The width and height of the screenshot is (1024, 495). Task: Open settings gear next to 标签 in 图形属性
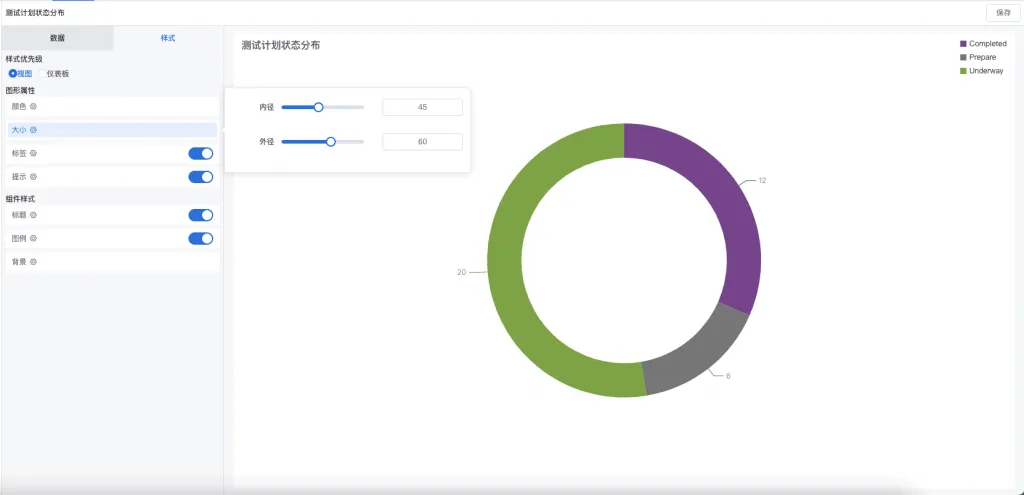33,153
